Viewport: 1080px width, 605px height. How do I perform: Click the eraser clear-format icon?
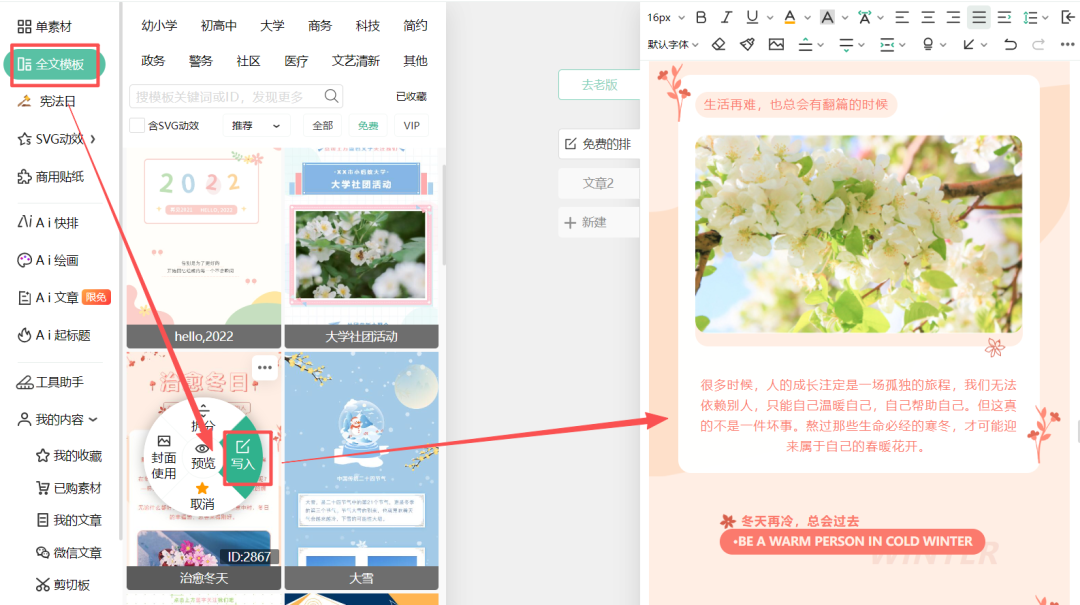point(719,44)
